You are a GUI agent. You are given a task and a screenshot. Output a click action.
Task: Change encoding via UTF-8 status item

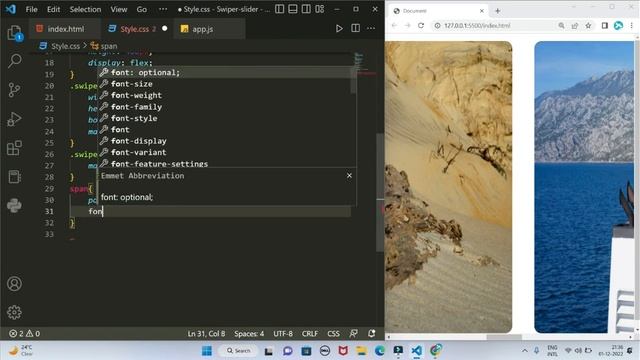[283, 333]
